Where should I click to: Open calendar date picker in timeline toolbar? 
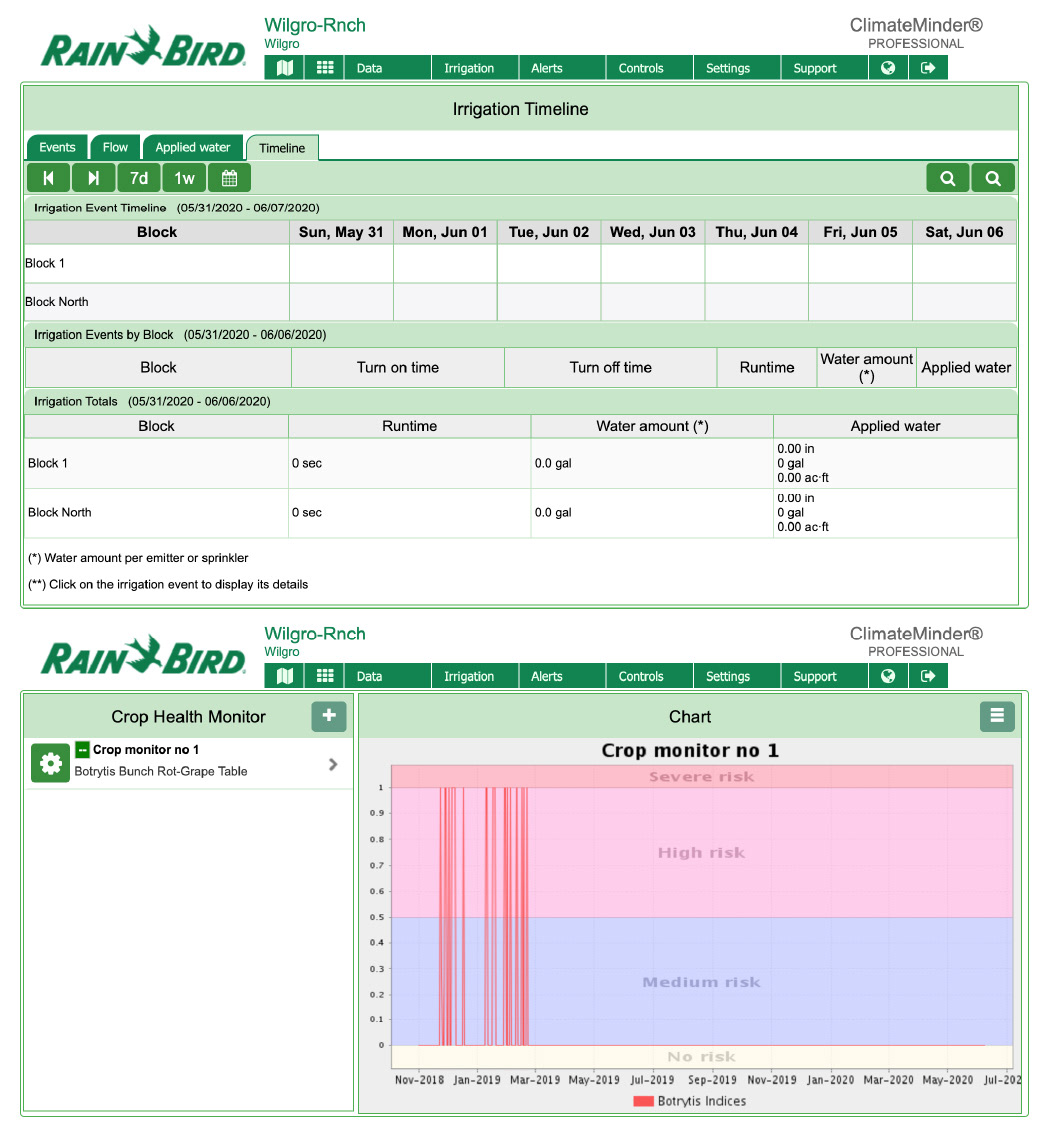[229, 178]
